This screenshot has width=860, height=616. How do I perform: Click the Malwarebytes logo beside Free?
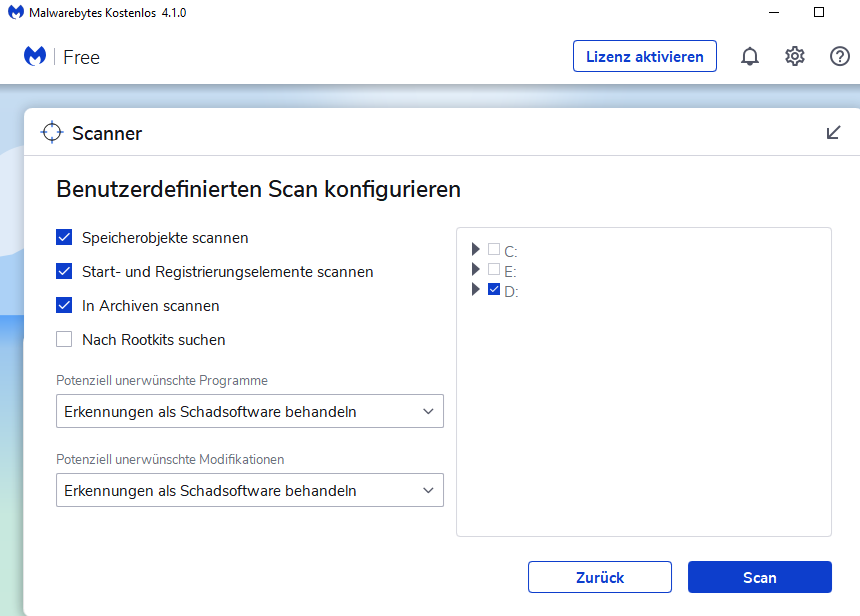(x=35, y=56)
